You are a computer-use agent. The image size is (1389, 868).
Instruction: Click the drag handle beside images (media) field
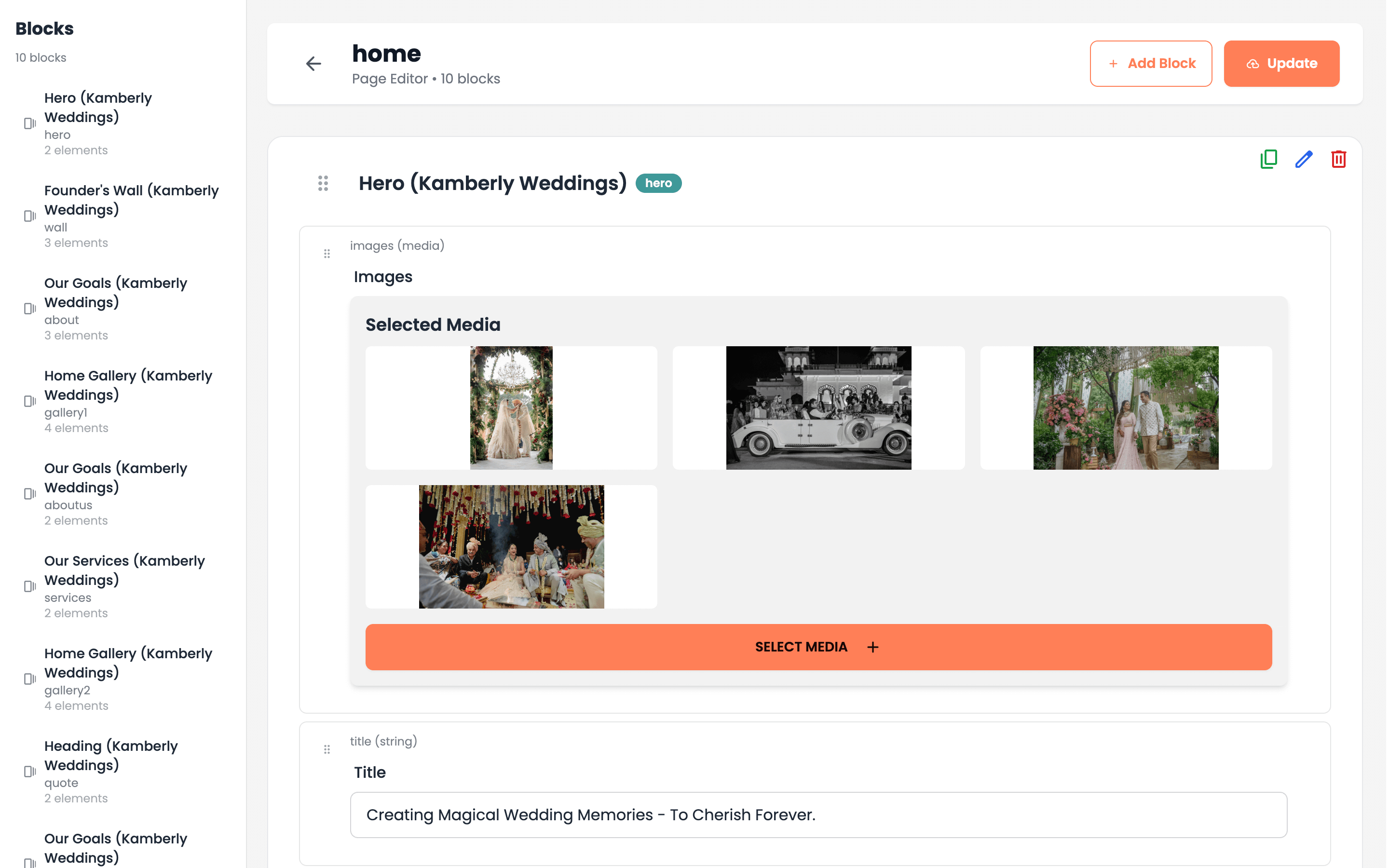pyautogui.click(x=327, y=253)
